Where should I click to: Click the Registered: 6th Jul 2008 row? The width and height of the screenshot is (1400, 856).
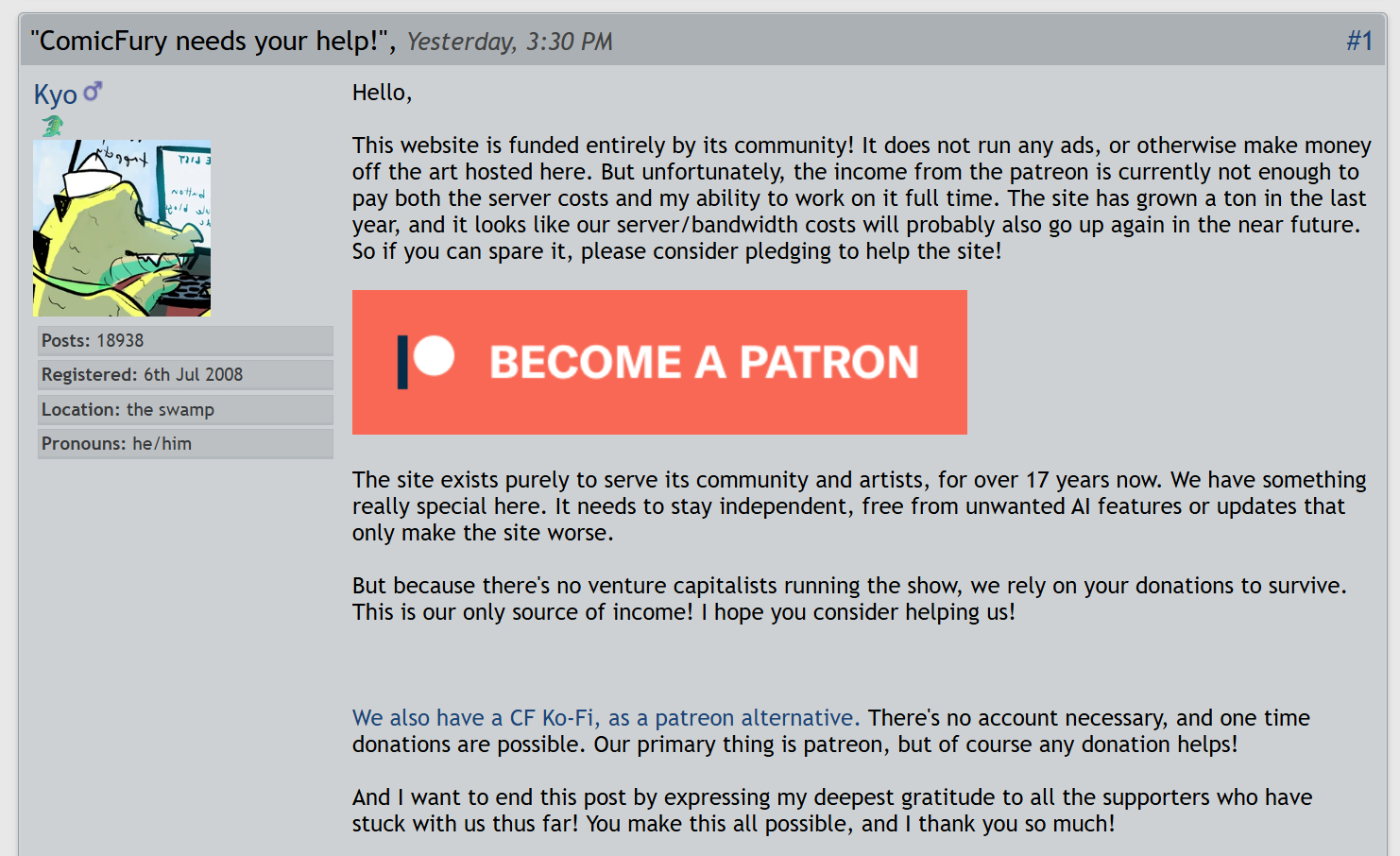tap(185, 375)
